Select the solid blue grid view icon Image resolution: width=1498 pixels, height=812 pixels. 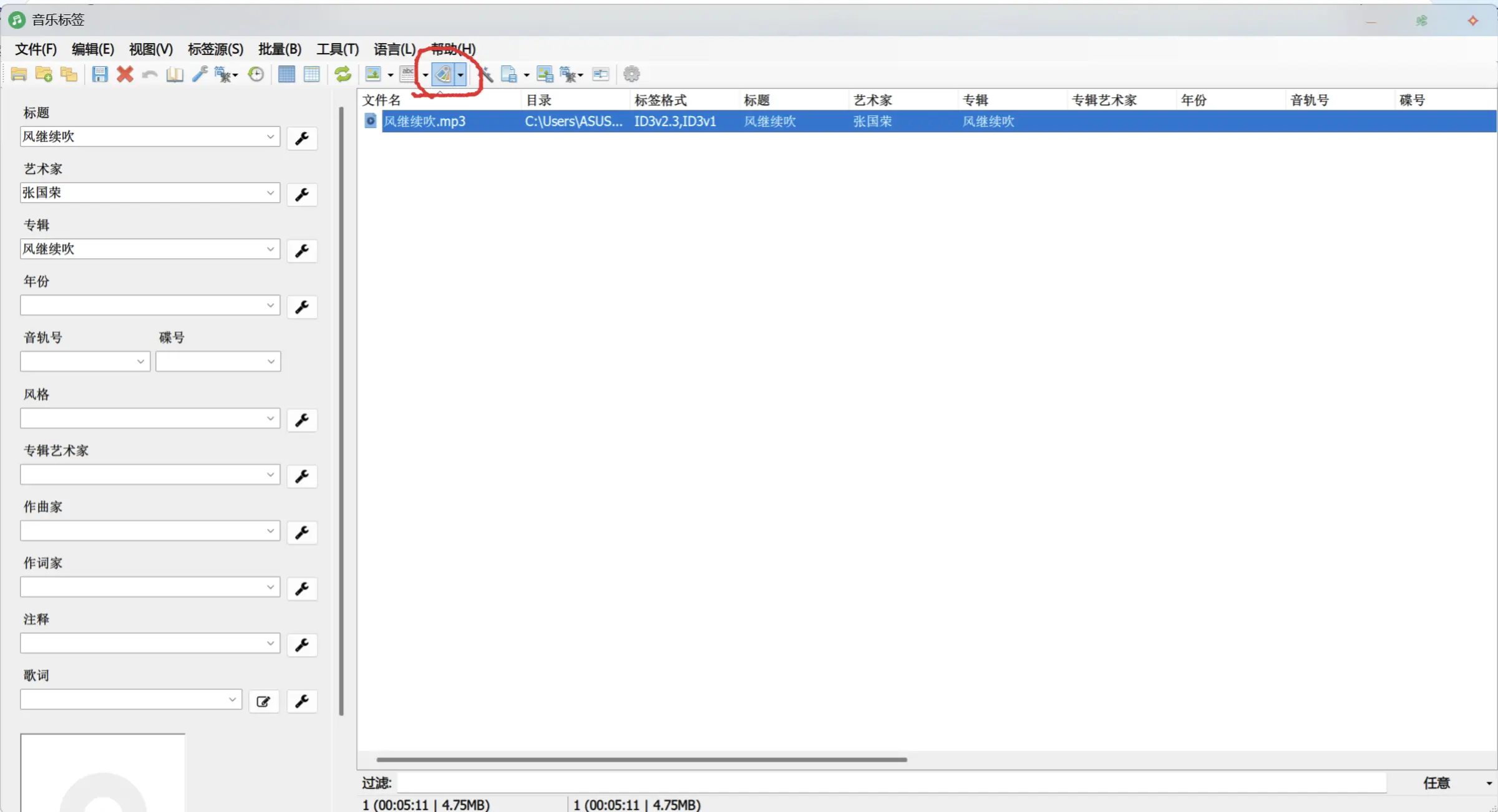(286, 74)
